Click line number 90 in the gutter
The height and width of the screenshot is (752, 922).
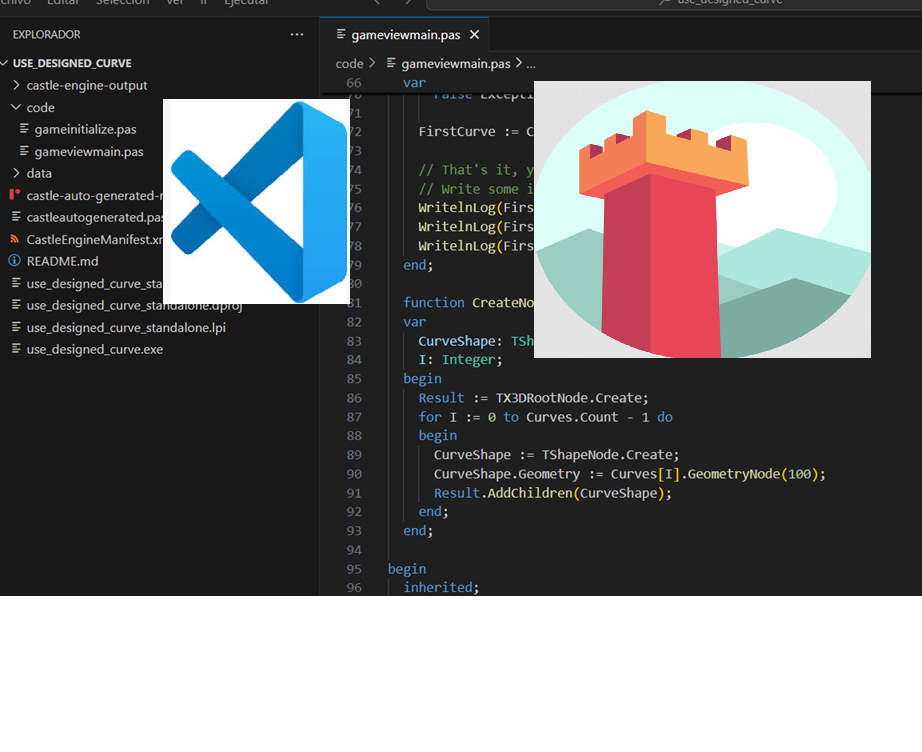click(x=354, y=474)
